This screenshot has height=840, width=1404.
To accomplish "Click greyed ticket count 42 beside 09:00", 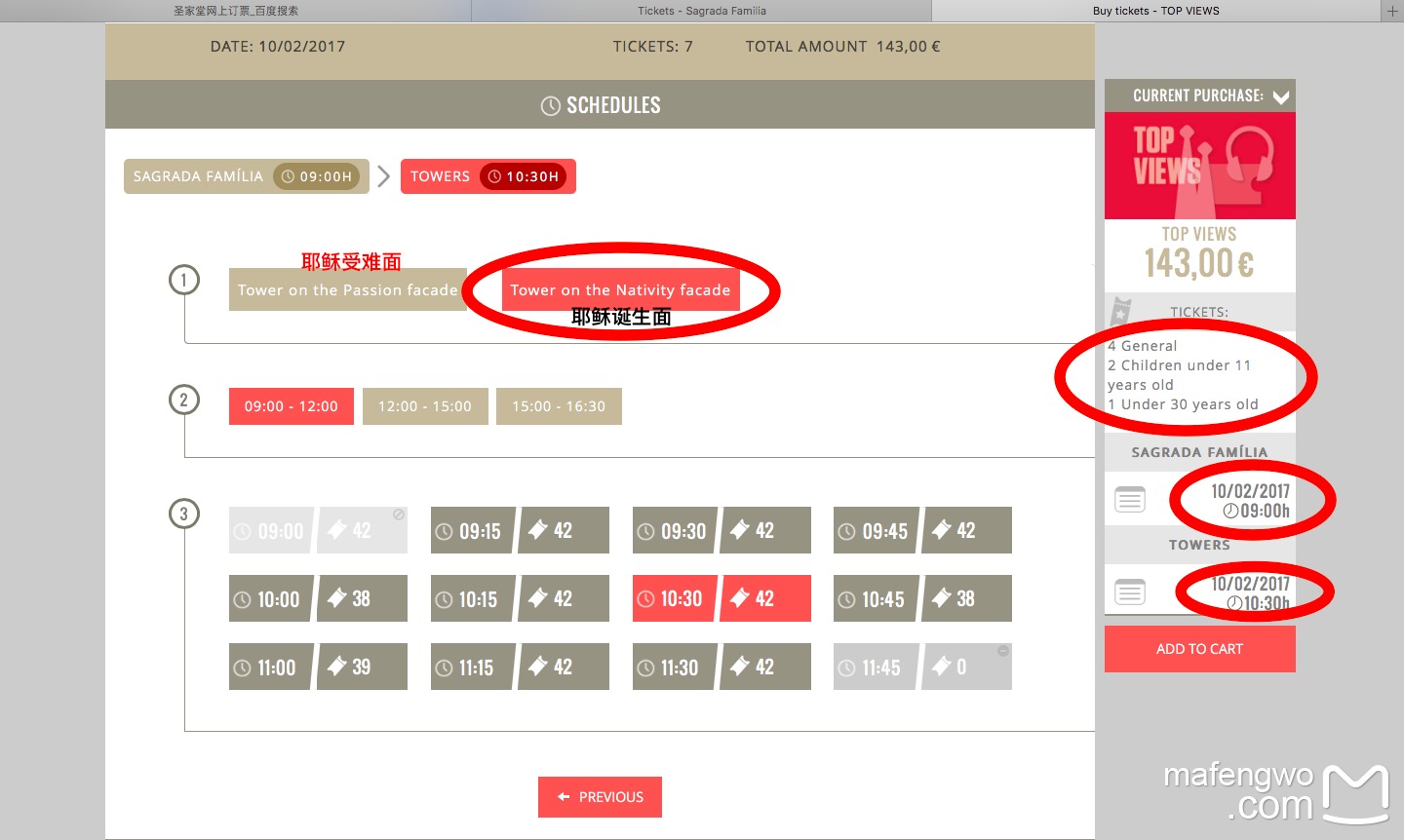I will click(362, 530).
